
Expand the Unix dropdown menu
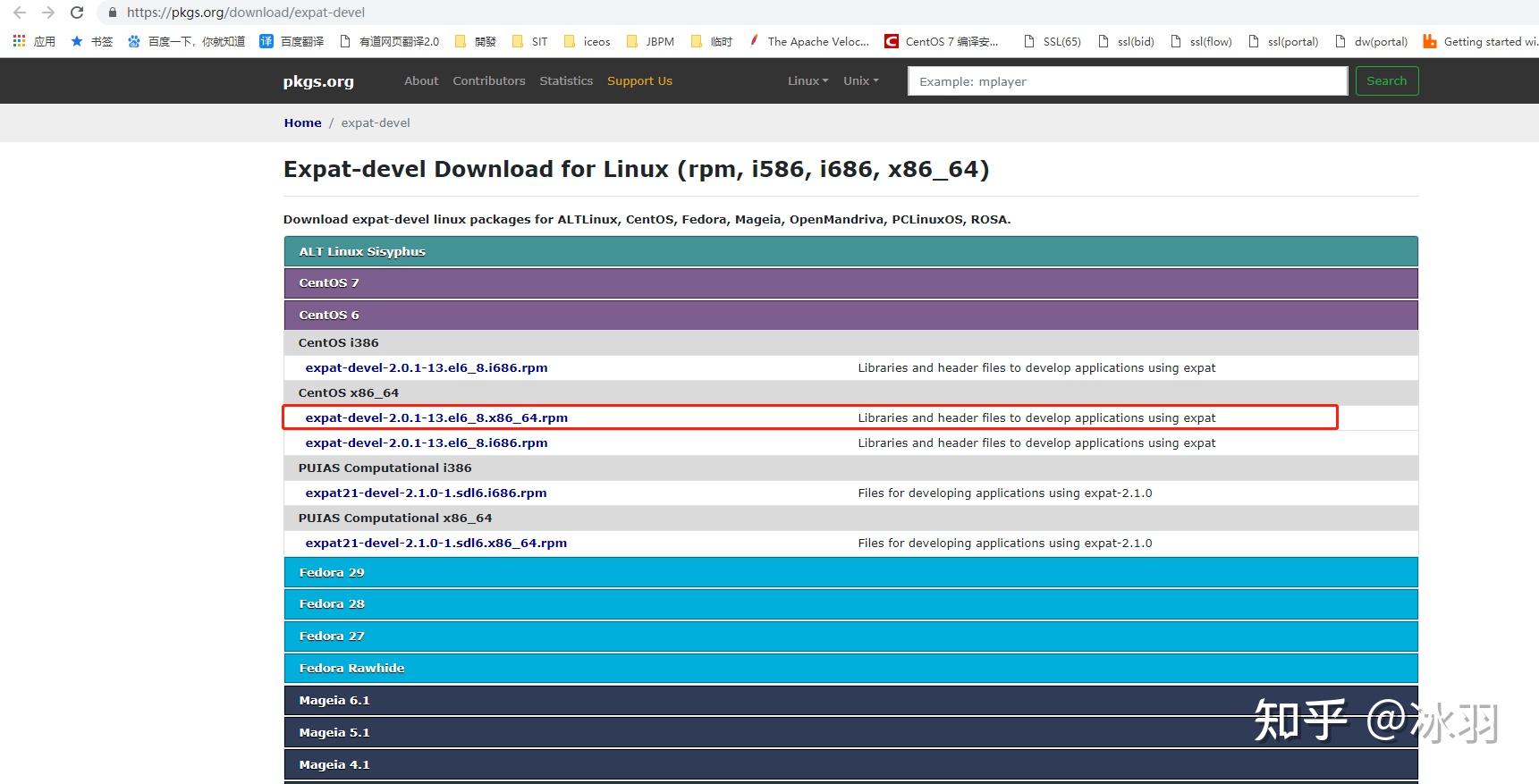pyautogui.click(x=860, y=80)
